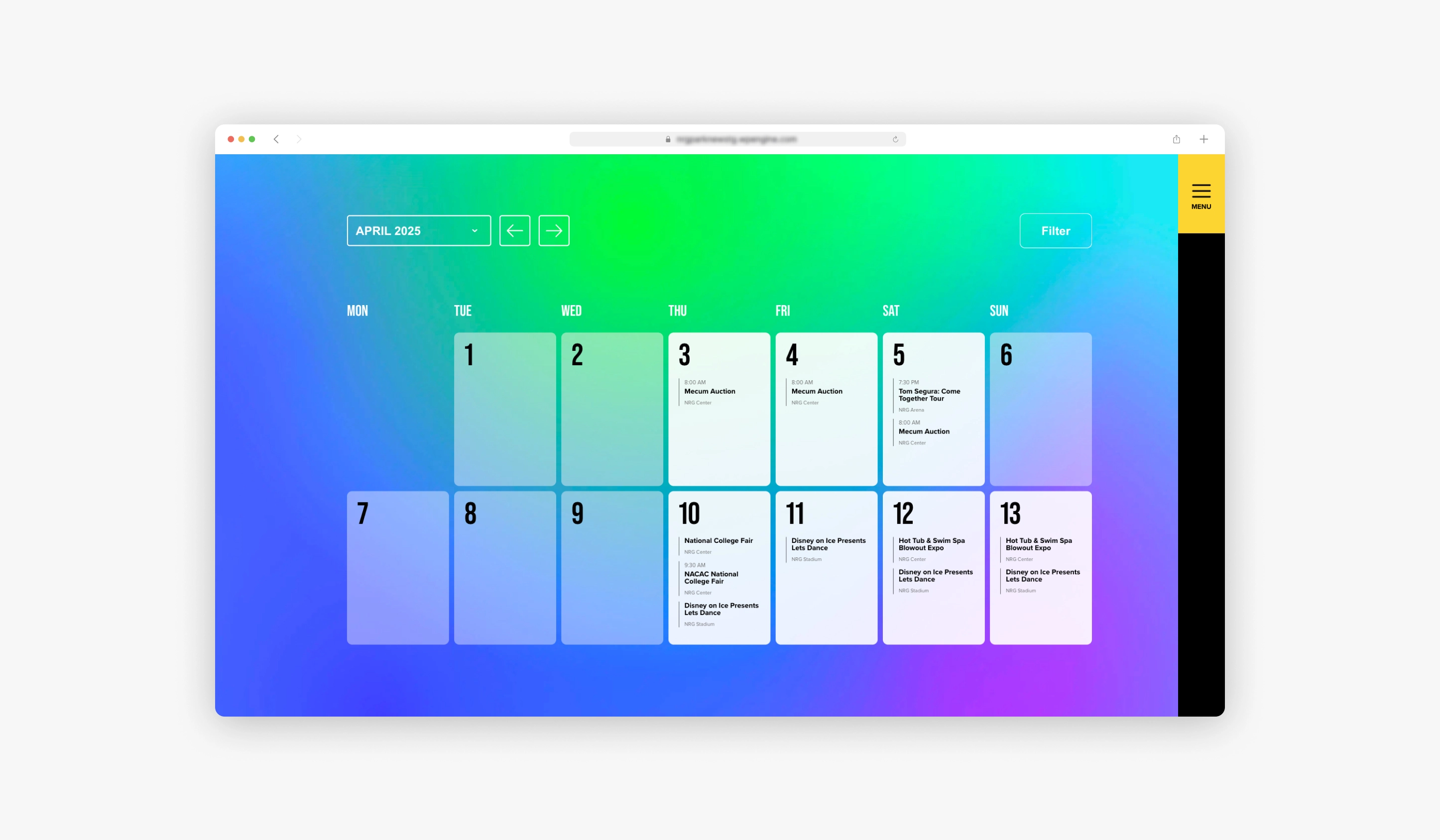Viewport: 1440px width, 840px height.
Task: Open the Filter button
Action: [x=1055, y=231]
